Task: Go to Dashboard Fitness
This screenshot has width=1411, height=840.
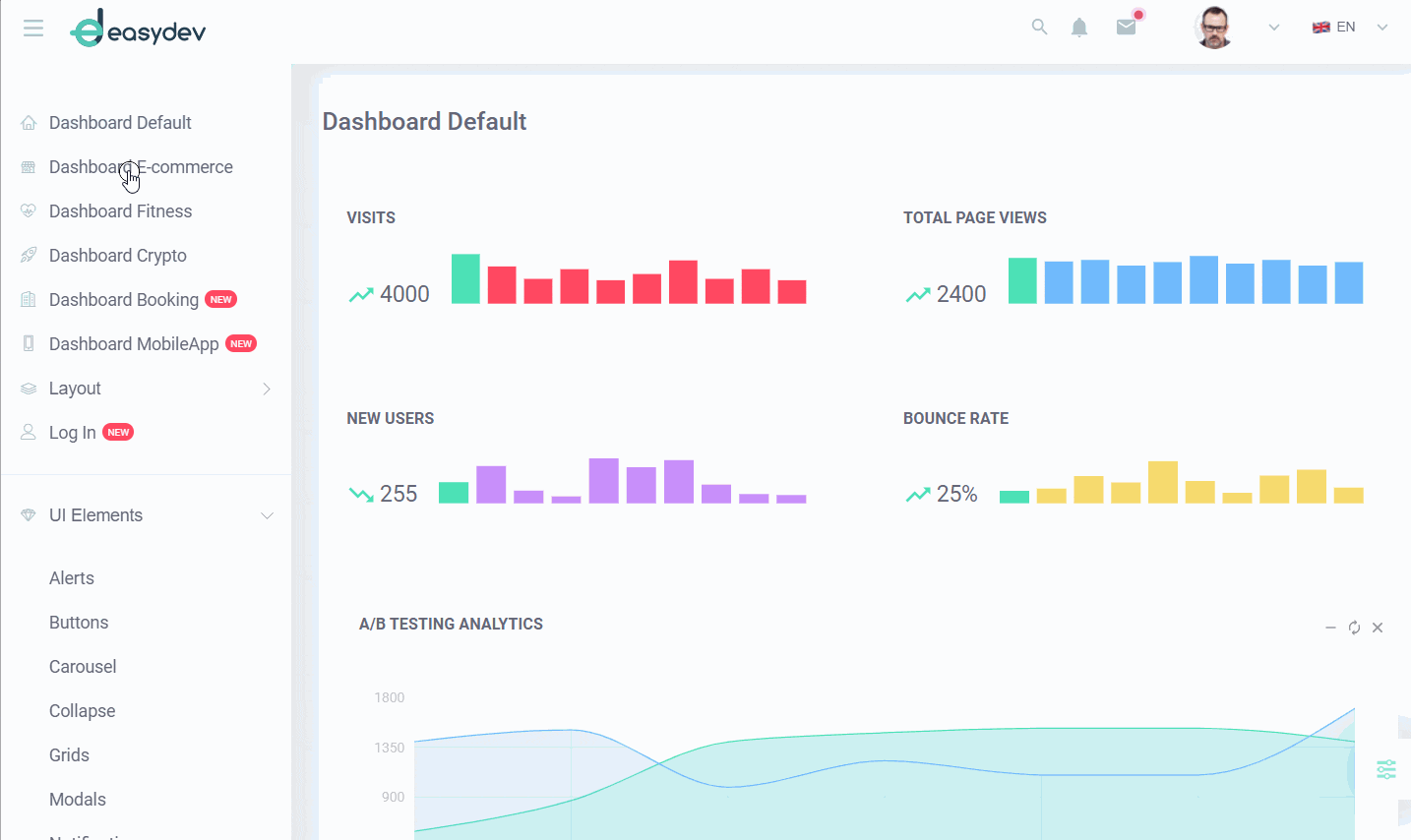Action: tap(120, 211)
